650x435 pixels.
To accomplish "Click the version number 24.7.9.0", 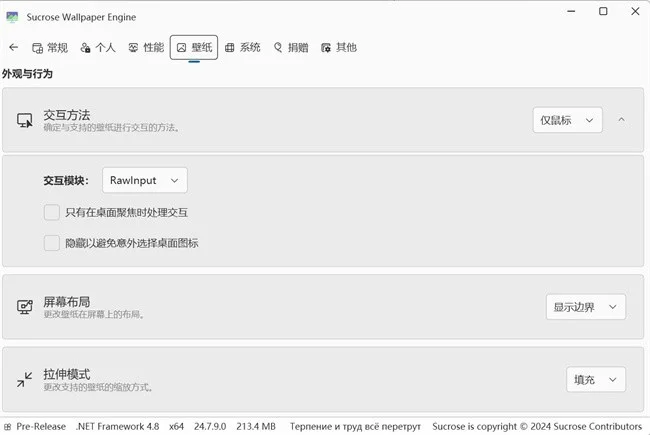I will 210,427.
